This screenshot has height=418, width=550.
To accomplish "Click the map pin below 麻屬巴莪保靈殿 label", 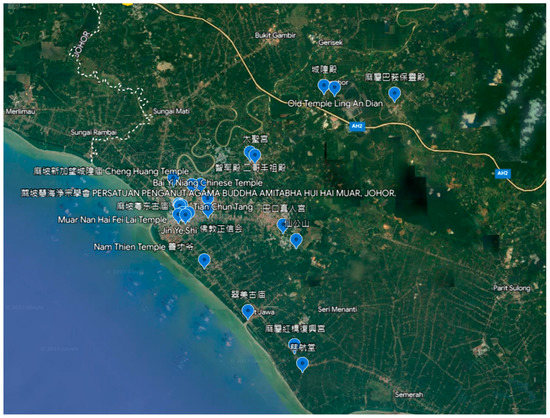I will [395, 94].
